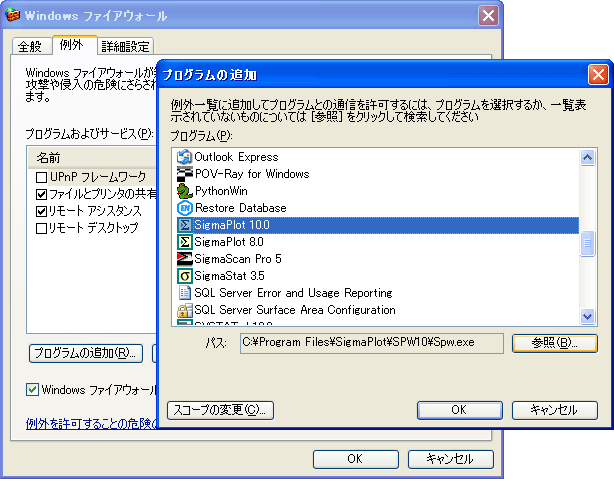Open the 詳細設定 tab

tap(125, 47)
